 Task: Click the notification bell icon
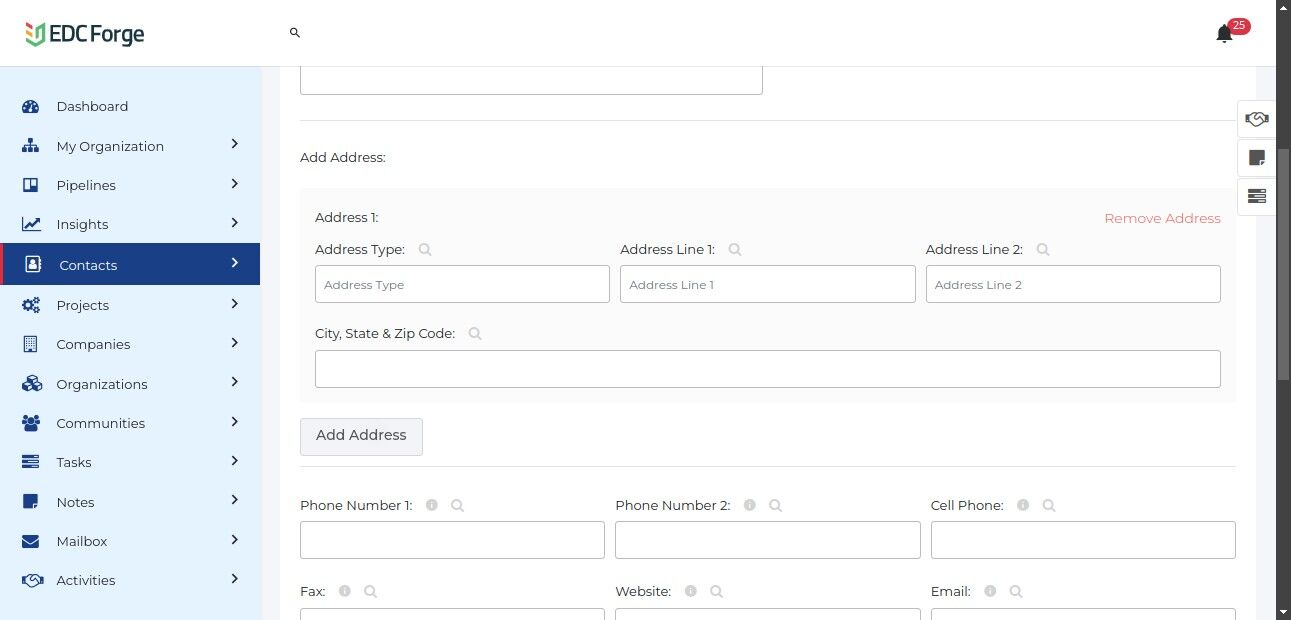click(x=1224, y=35)
